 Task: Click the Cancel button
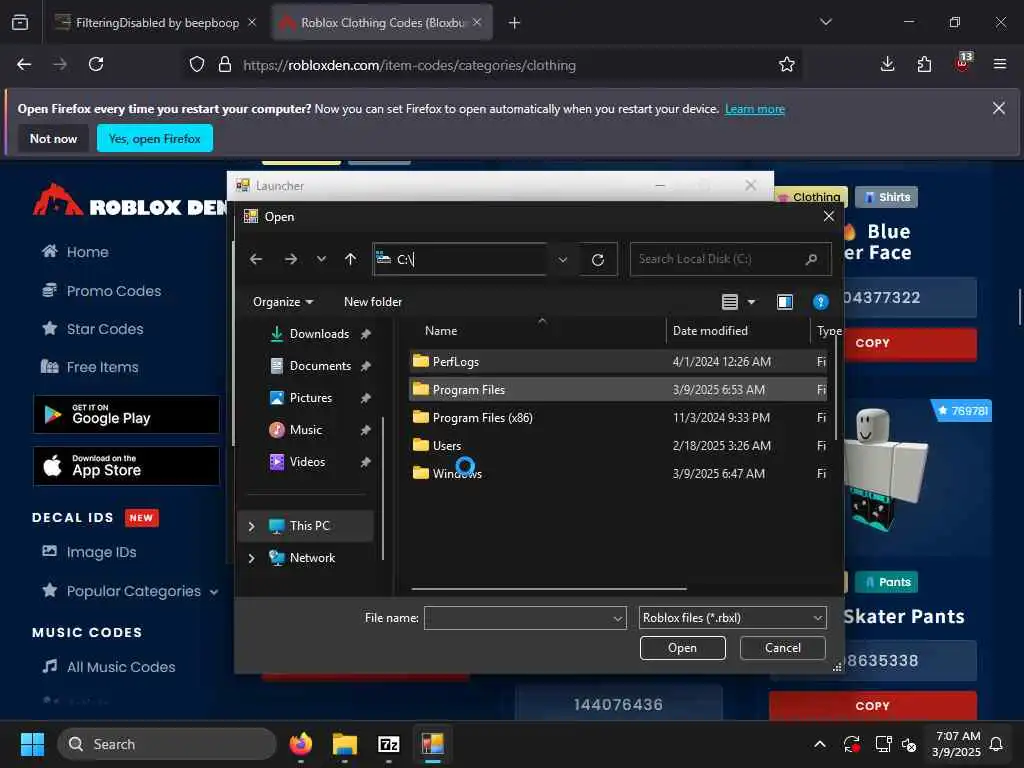[x=782, y=648]
